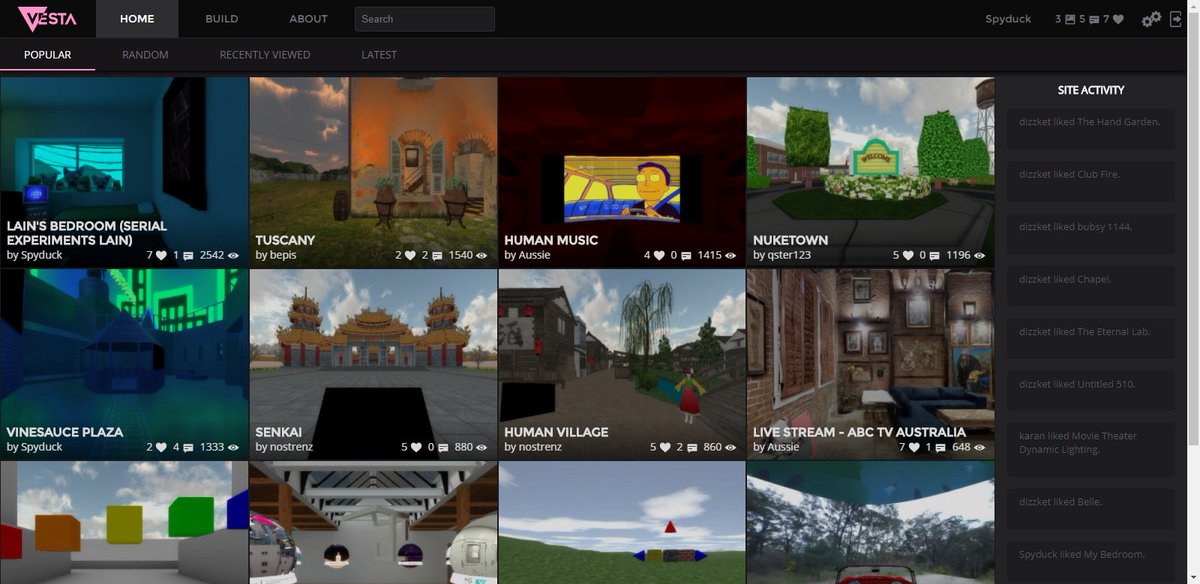Click the views eye icon on Nuketown
This screenshot has width=1200, height=584.
coord(981,255)
